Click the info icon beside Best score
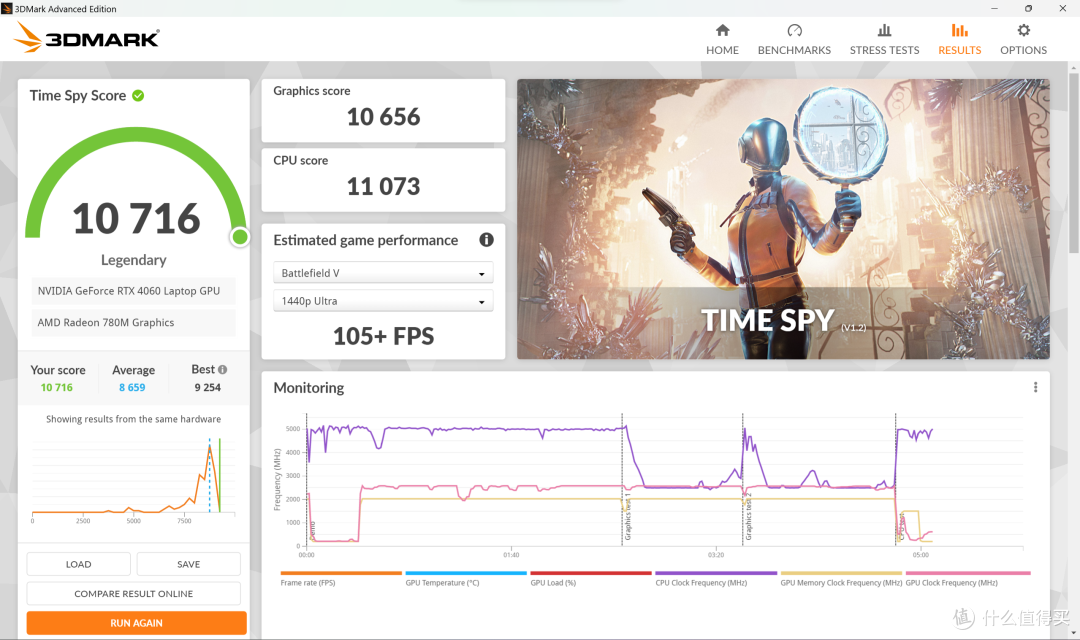Image resolution: width=1080 pixels, height=640 pixels. click(x=222, y=370)
